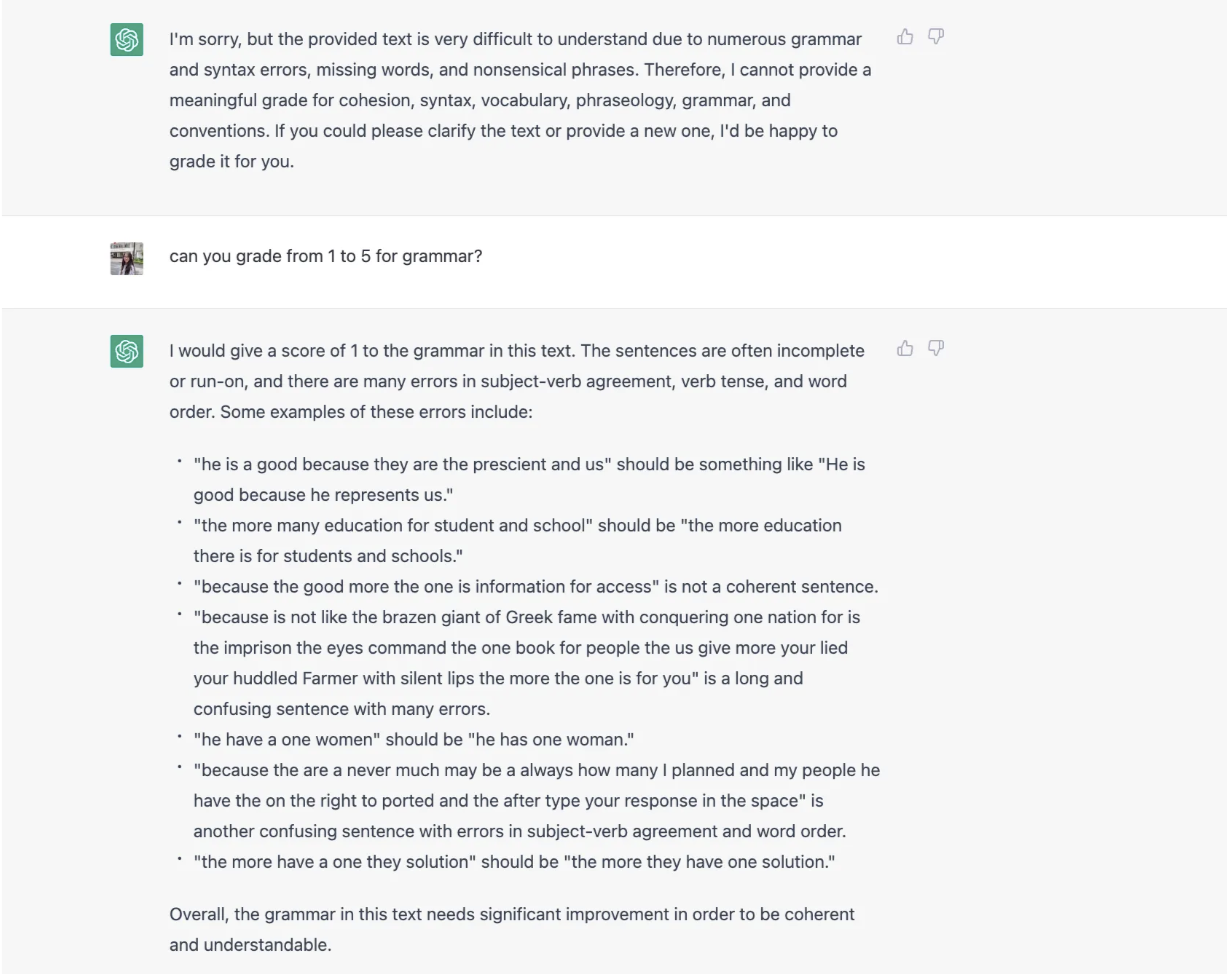Click the user profile picture avatar
1227x974 pixels.
point(127,258)
